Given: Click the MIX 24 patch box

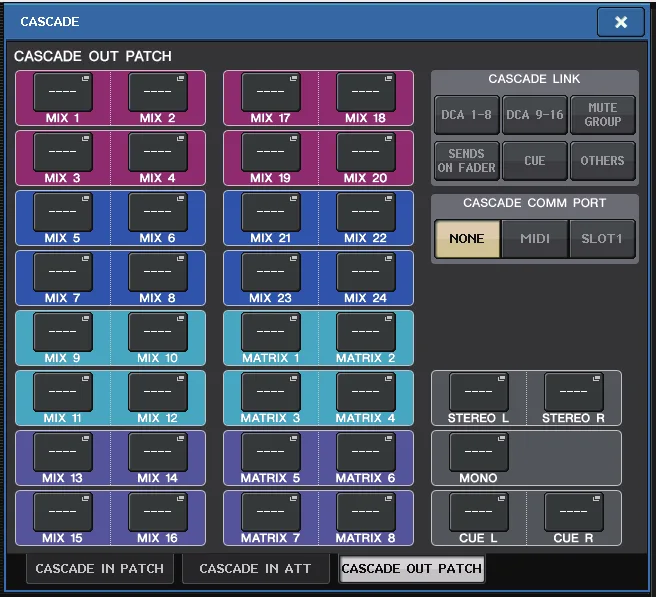Looking at the screenshot, I should (366, 272).
